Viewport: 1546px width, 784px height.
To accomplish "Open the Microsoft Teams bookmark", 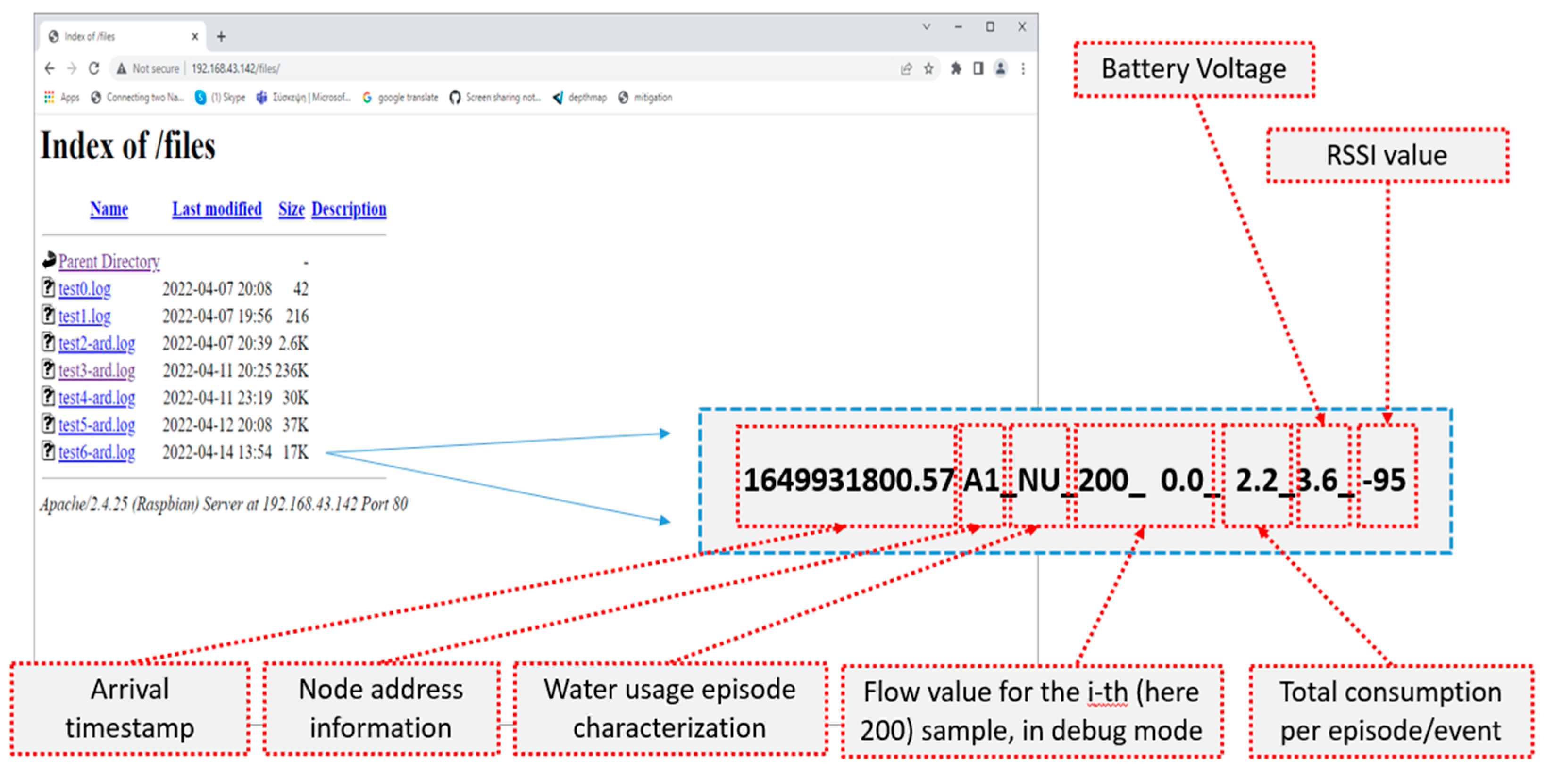I will (x=304, y=97).
